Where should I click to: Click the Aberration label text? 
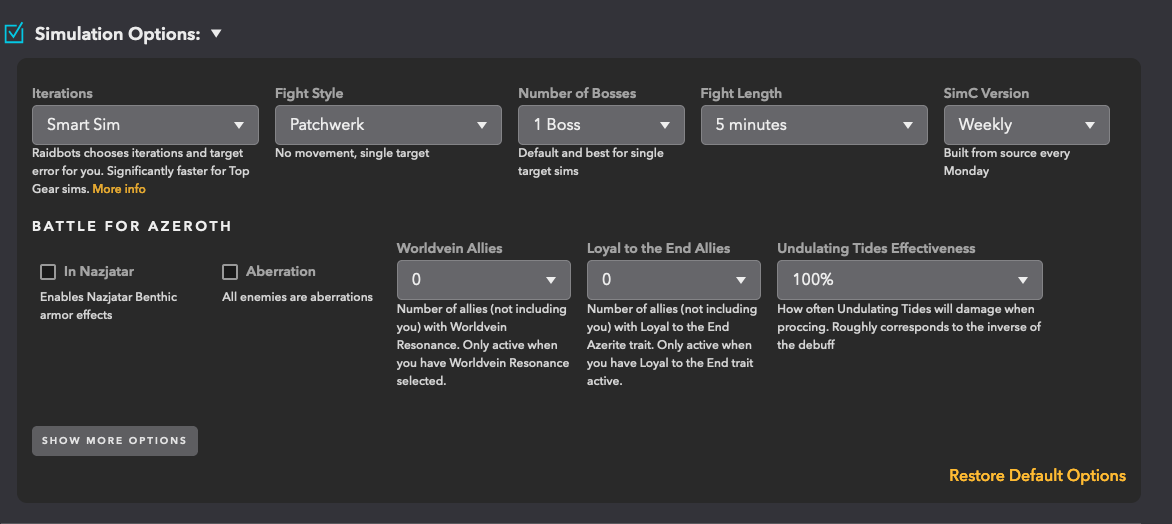pyautogui.click(x=281, y=272)
